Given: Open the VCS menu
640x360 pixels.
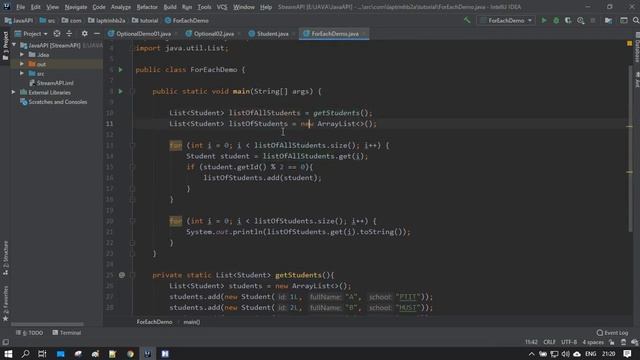Looking at the screenshot, I should 222,7.
